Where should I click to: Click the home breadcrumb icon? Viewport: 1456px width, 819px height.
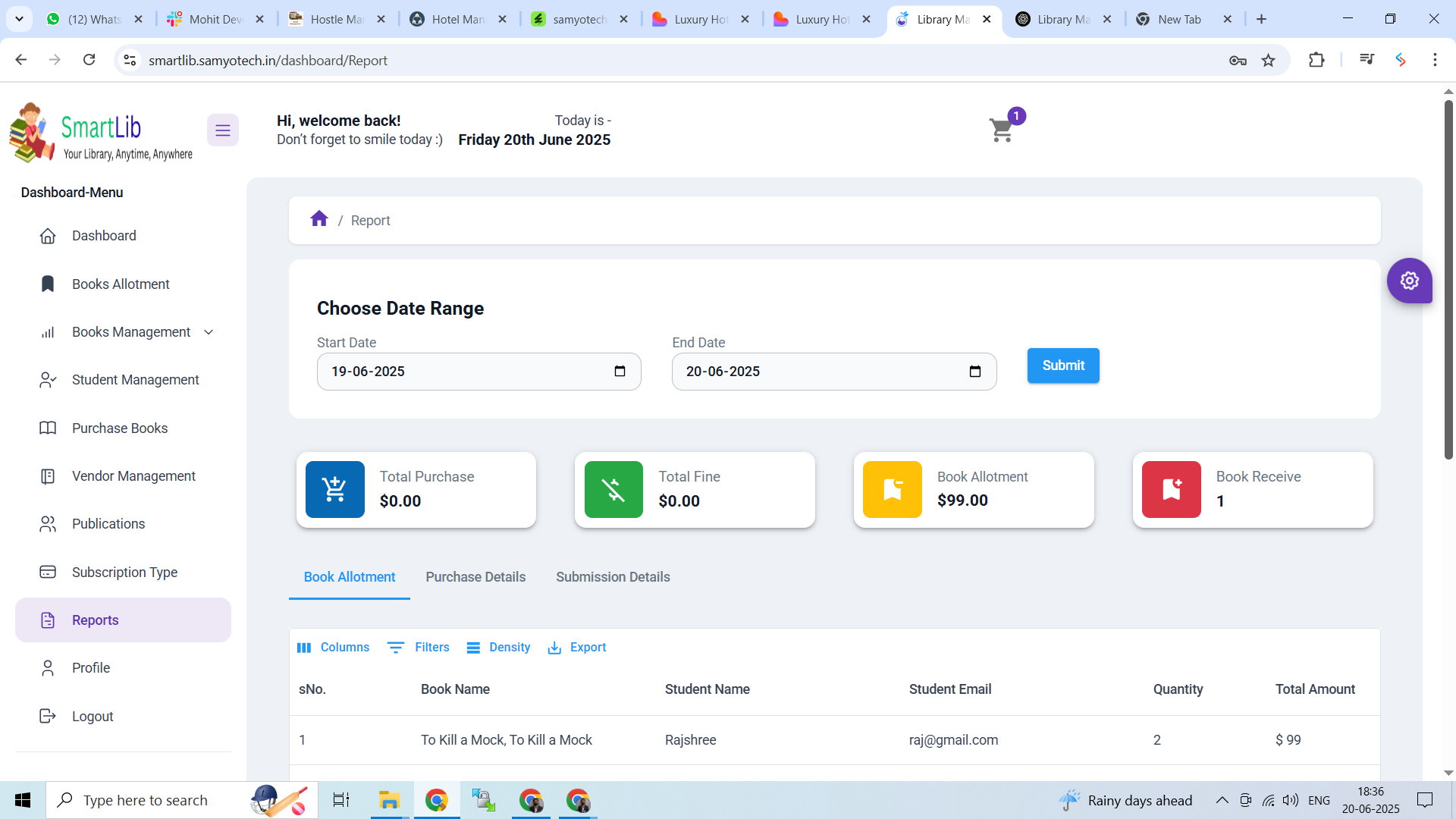(x=319, y=218)
